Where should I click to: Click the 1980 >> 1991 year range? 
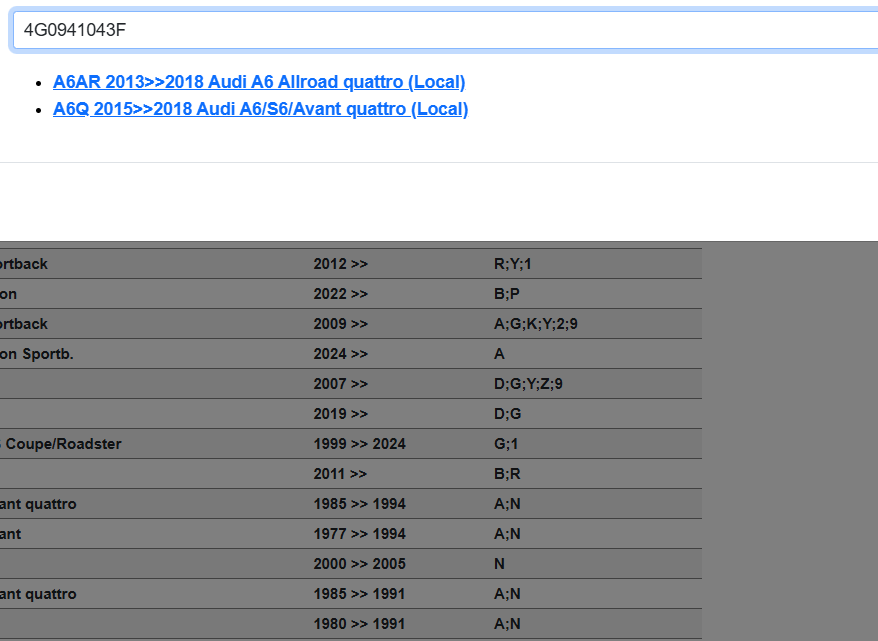(359, 624)
